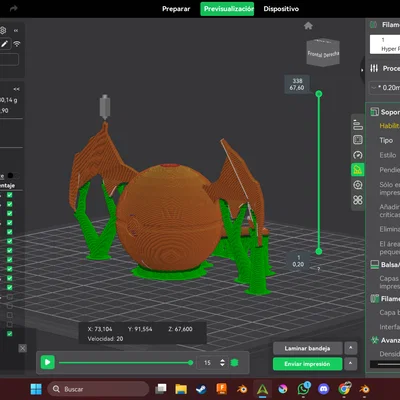Open Steam from the taskbar
400x400 pixels.
(201, 389)
